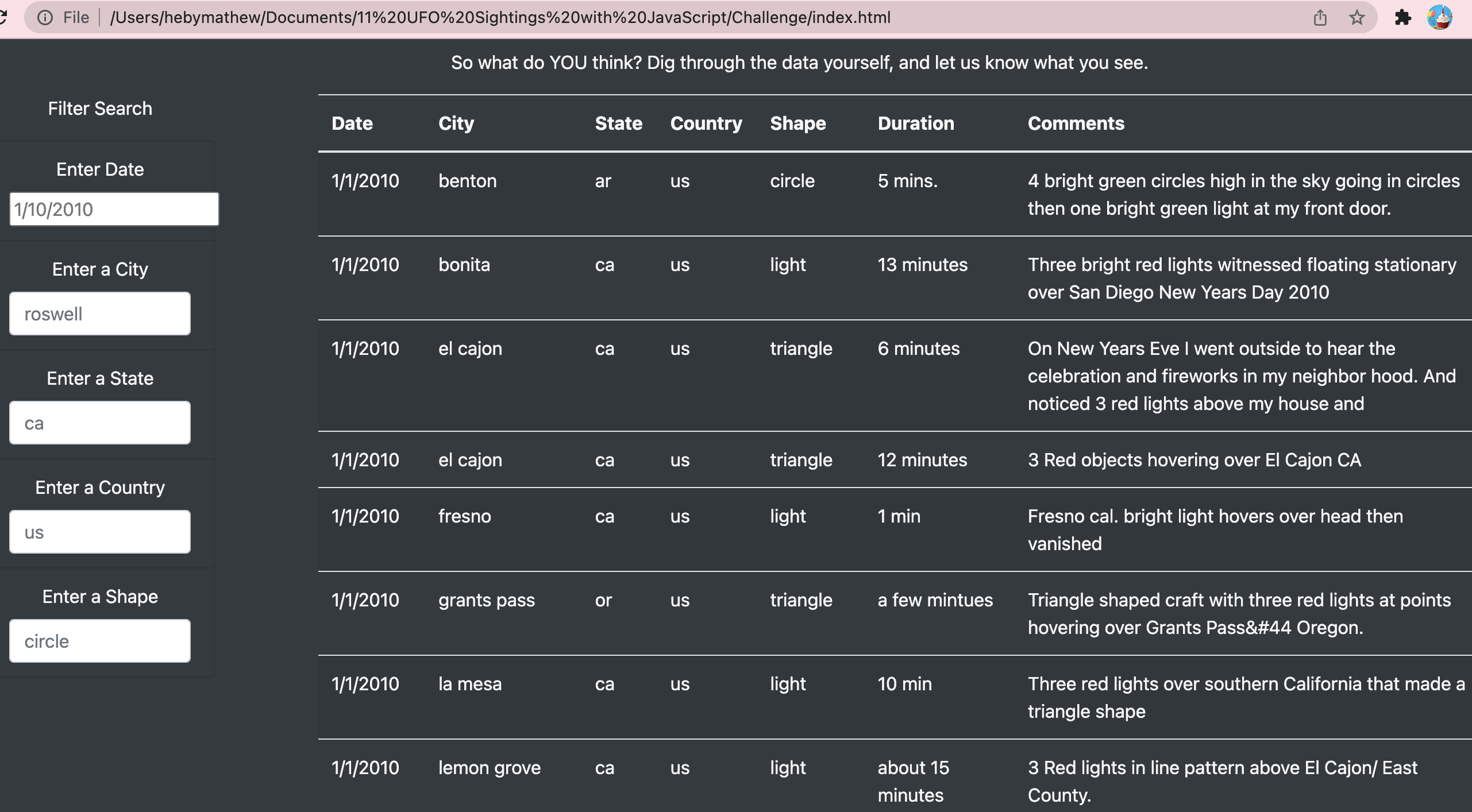
Task: Click the shape filter showing circle
Action: tap(99, 640)
